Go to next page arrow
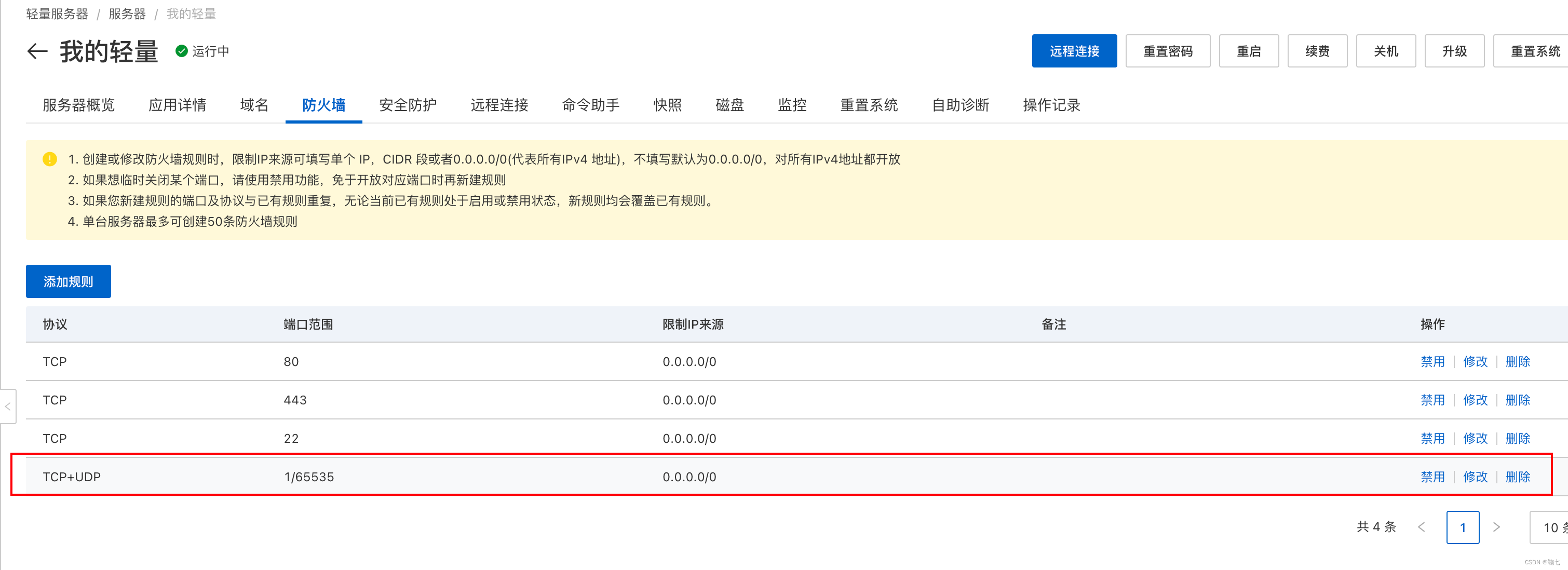The width and height of the screenshot is (1568, 570). [1497, 527]
